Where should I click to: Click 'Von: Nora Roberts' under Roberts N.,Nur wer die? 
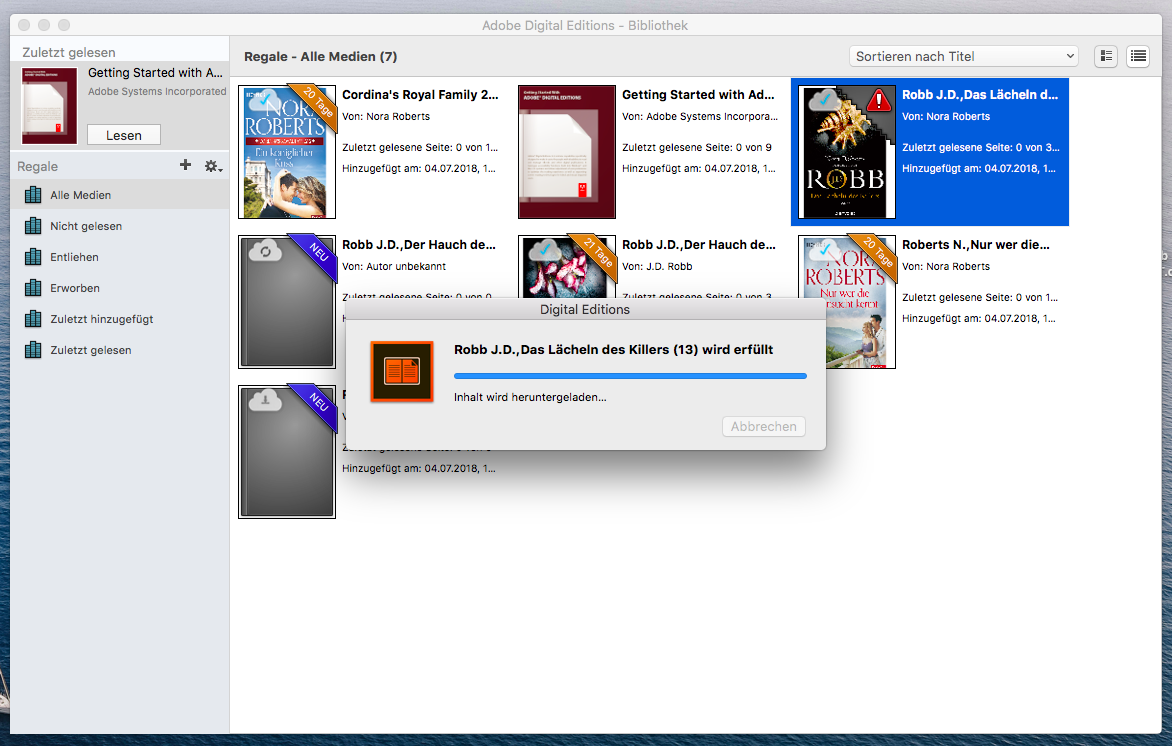coord(946,267)
